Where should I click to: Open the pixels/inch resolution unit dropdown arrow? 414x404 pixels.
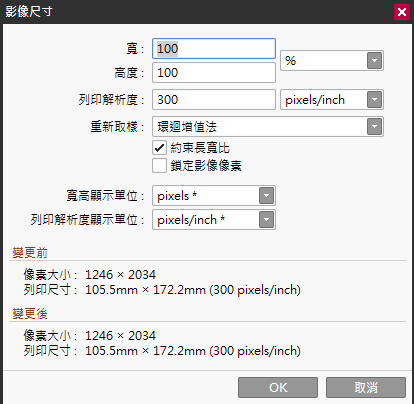pos(374,100)
